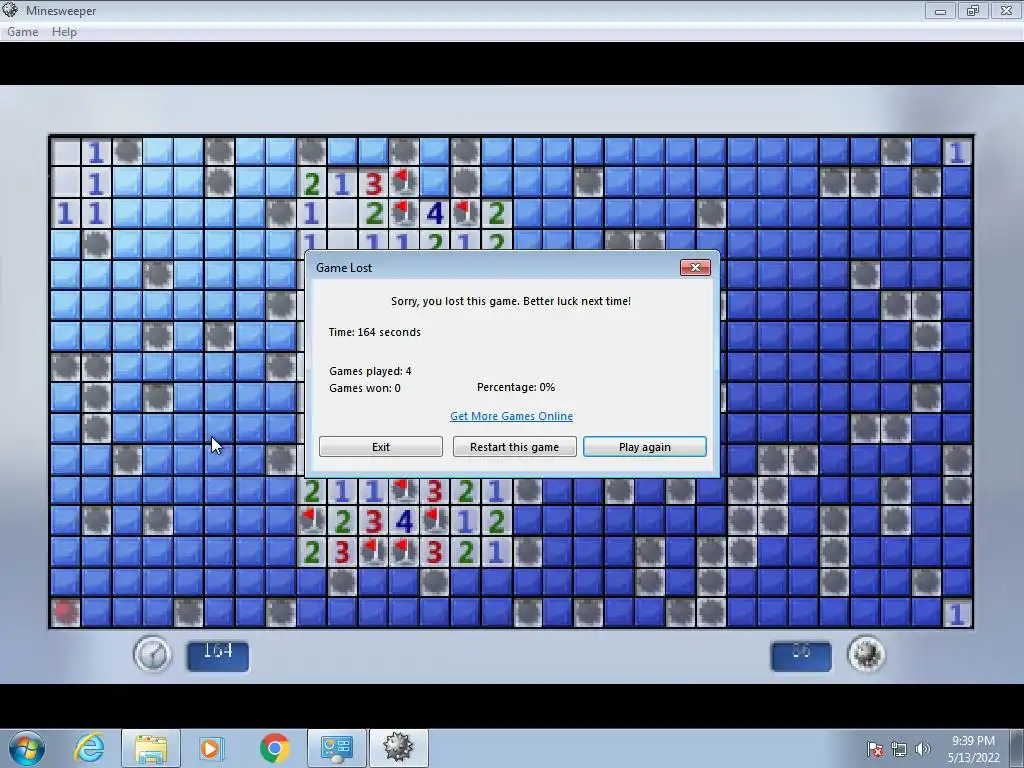Click the Sorry, you lost this game message
The image size is (1024, 768).
[x=511, y=301]
